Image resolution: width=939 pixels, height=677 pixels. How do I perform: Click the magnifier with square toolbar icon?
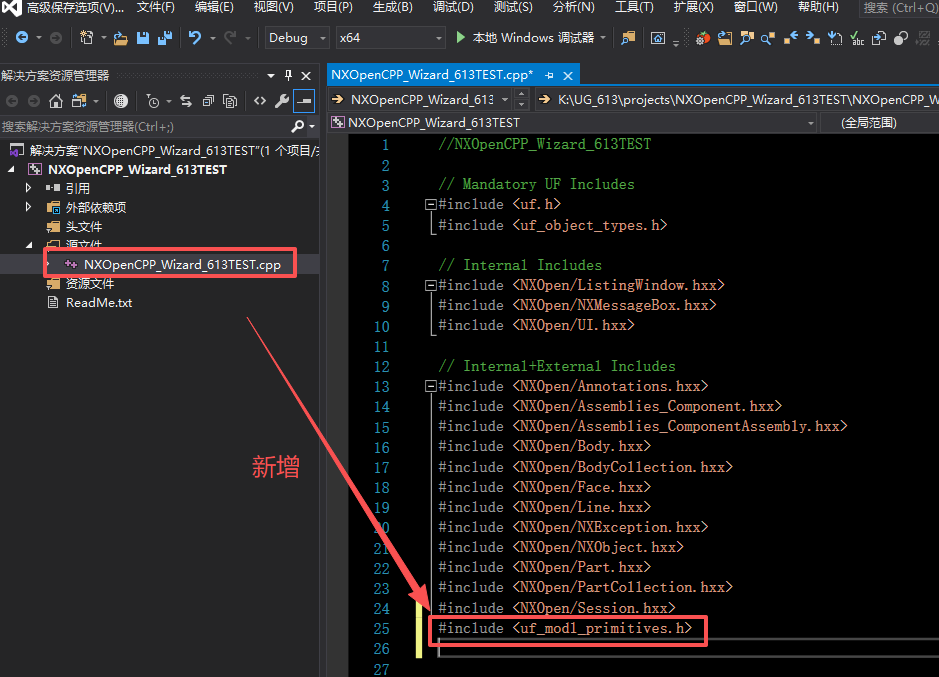[768, 38]
